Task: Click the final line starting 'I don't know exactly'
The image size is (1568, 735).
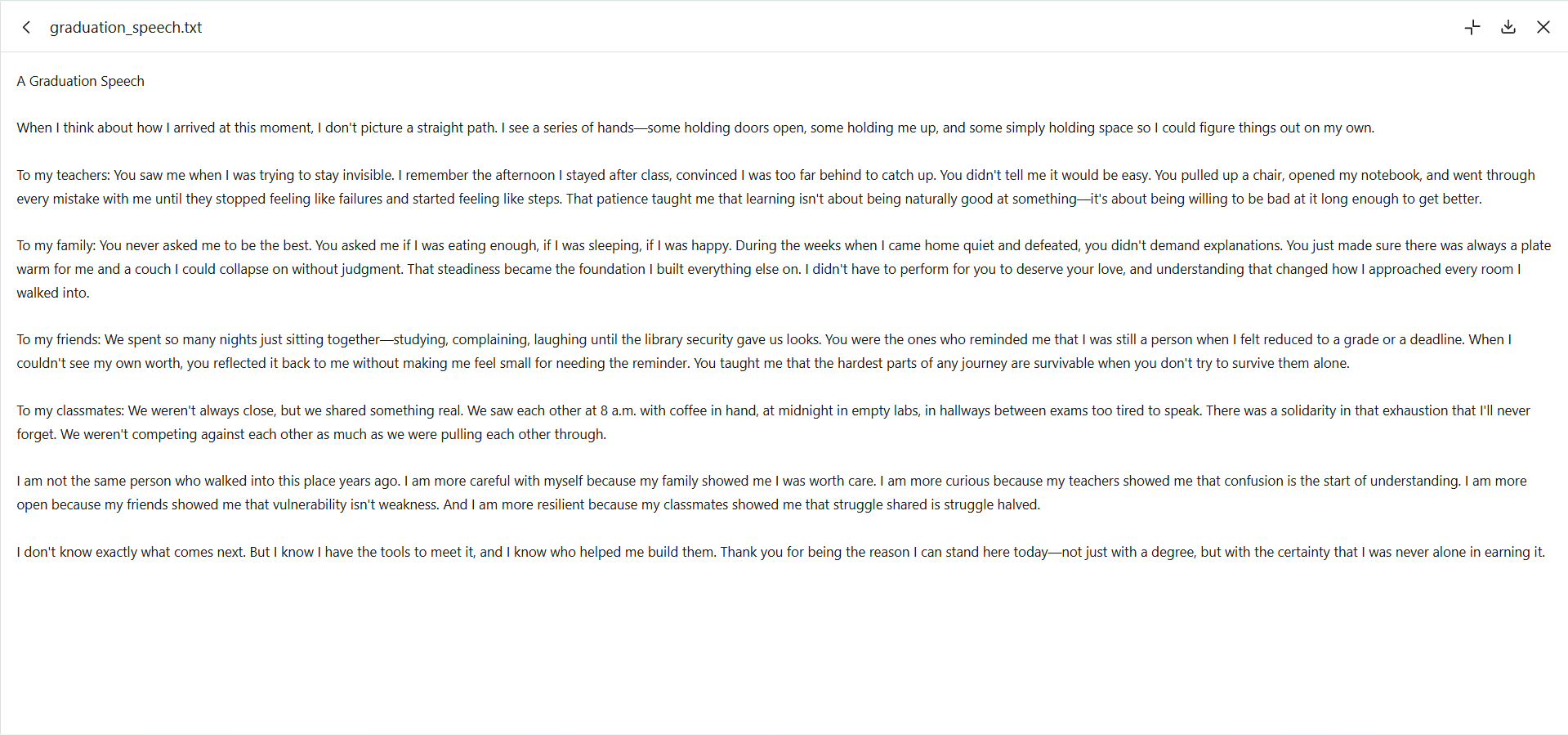Action: tap(780, 552)
